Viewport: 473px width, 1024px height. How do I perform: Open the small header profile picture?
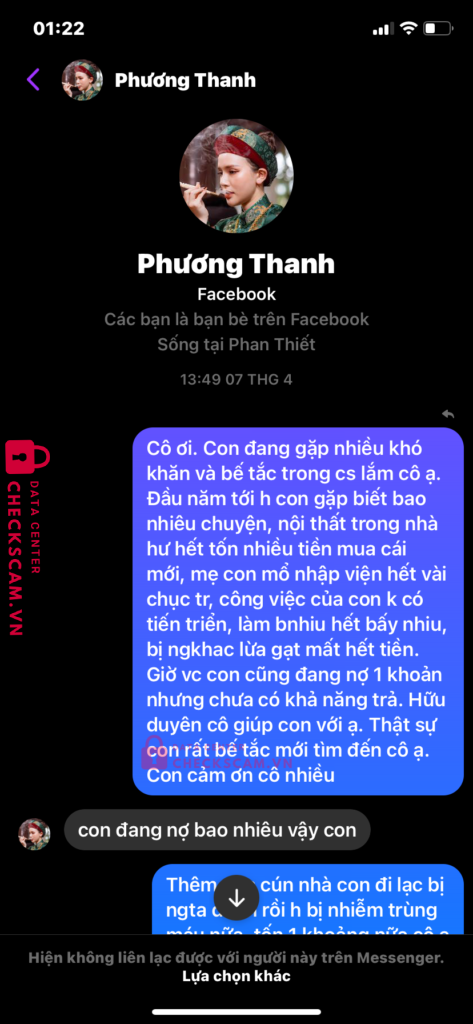(82, 80)
